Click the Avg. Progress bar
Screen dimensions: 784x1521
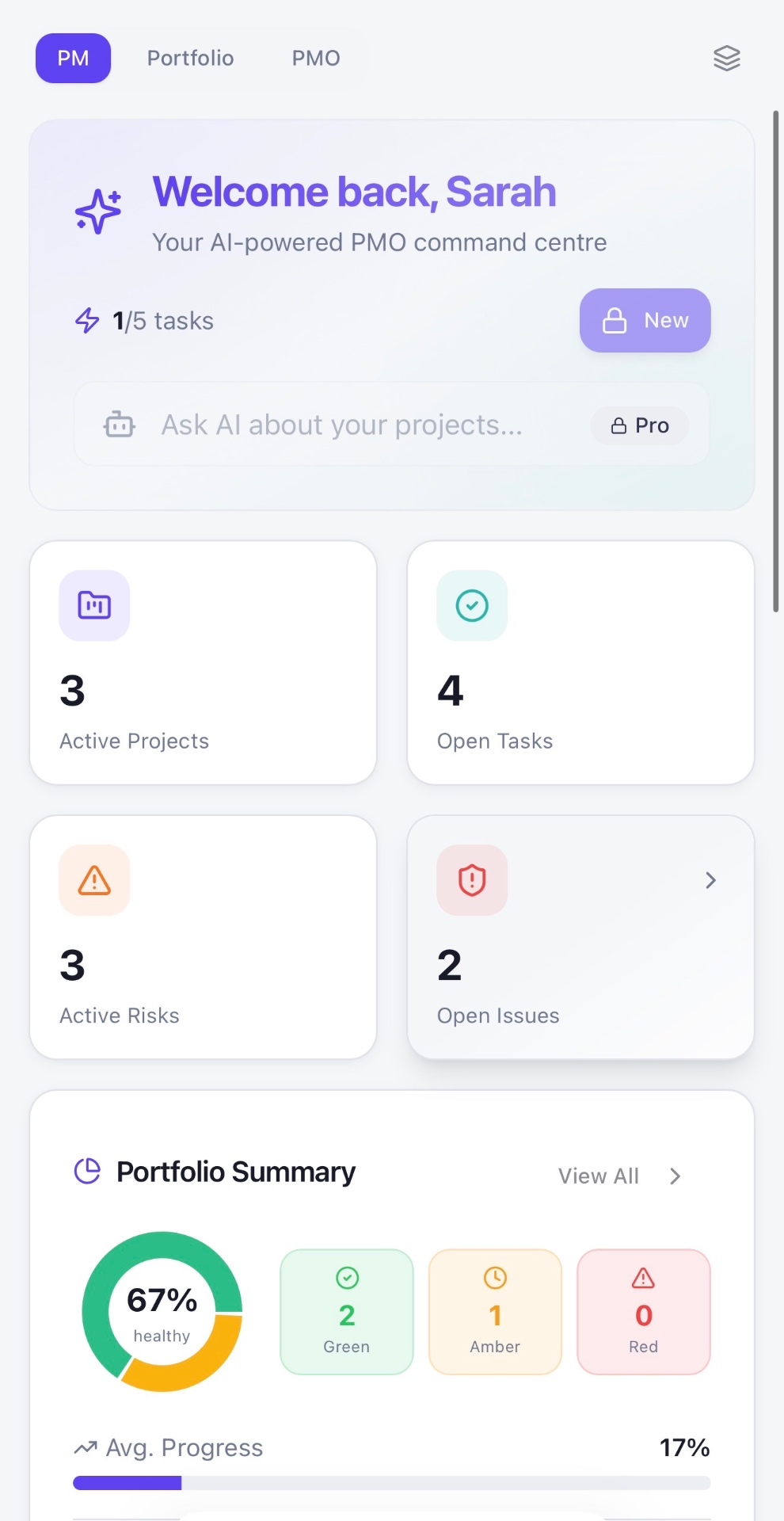click(x=391, y=1483)
